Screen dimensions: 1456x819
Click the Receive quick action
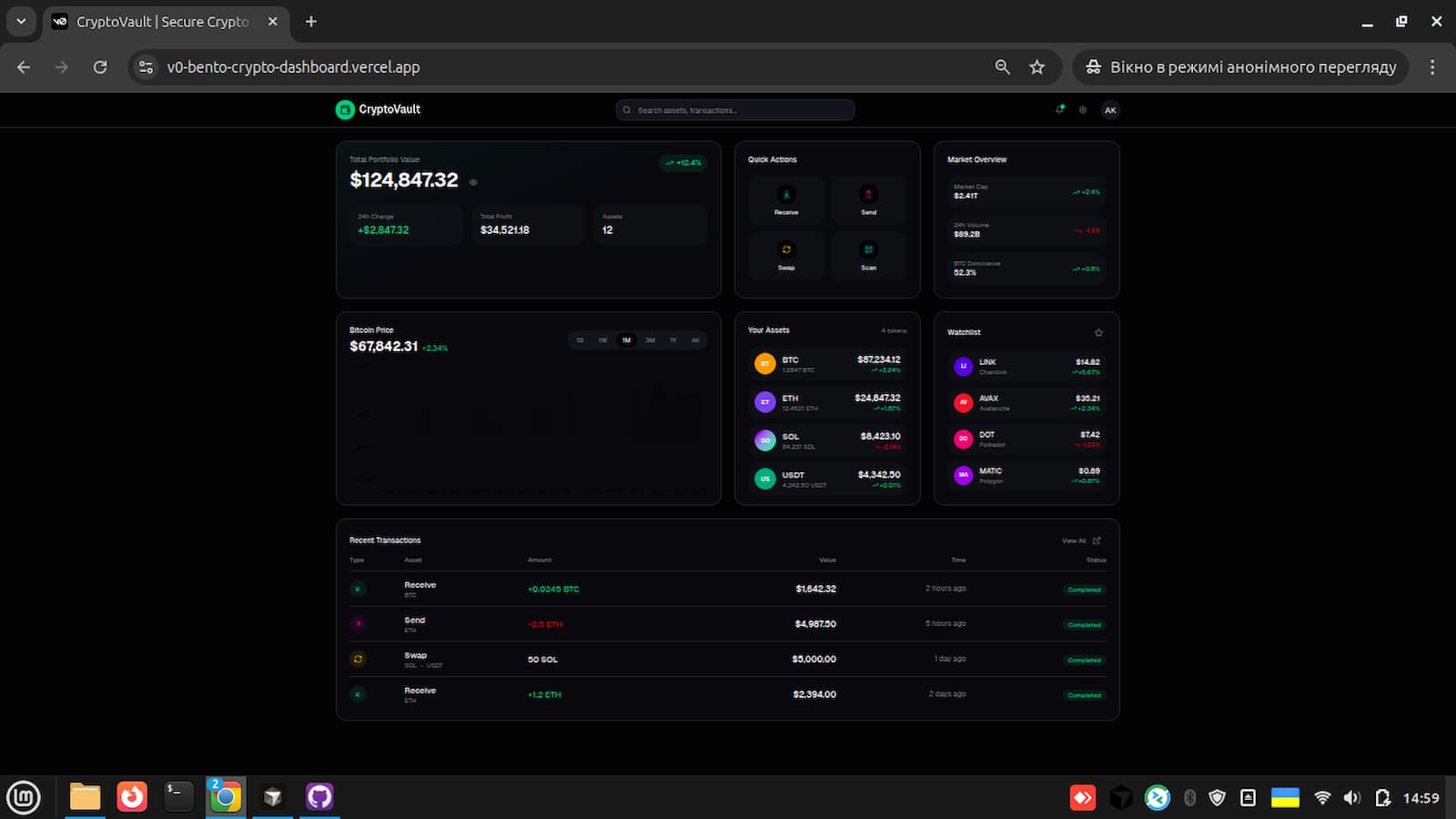coord(786,200)
